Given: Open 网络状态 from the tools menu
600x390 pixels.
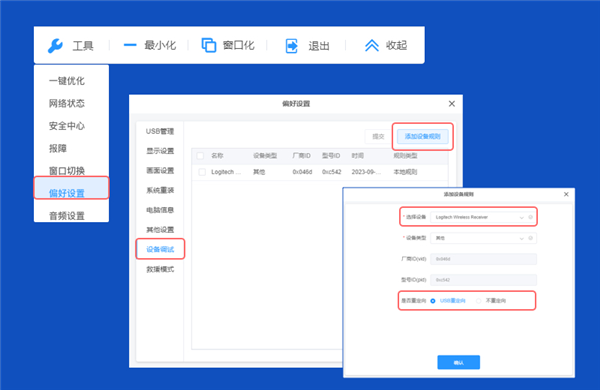Looking at the screenshot, I should click(67, 103).
